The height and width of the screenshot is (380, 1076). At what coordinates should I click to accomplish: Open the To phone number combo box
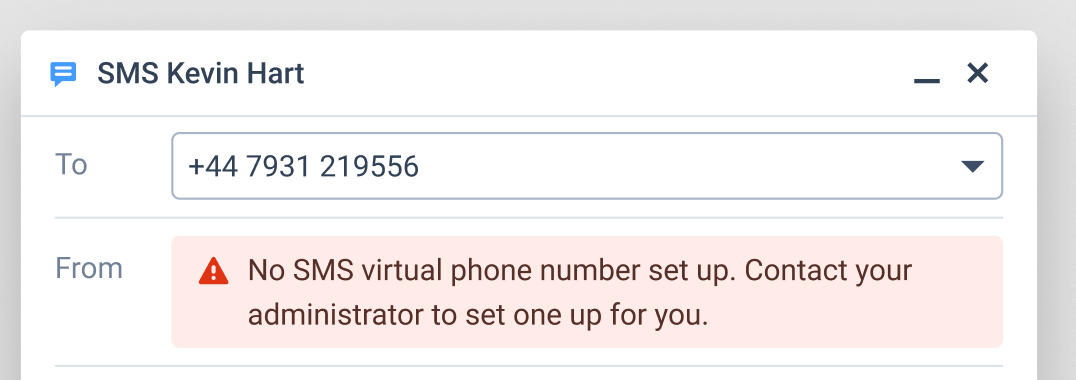click(587, 166)
